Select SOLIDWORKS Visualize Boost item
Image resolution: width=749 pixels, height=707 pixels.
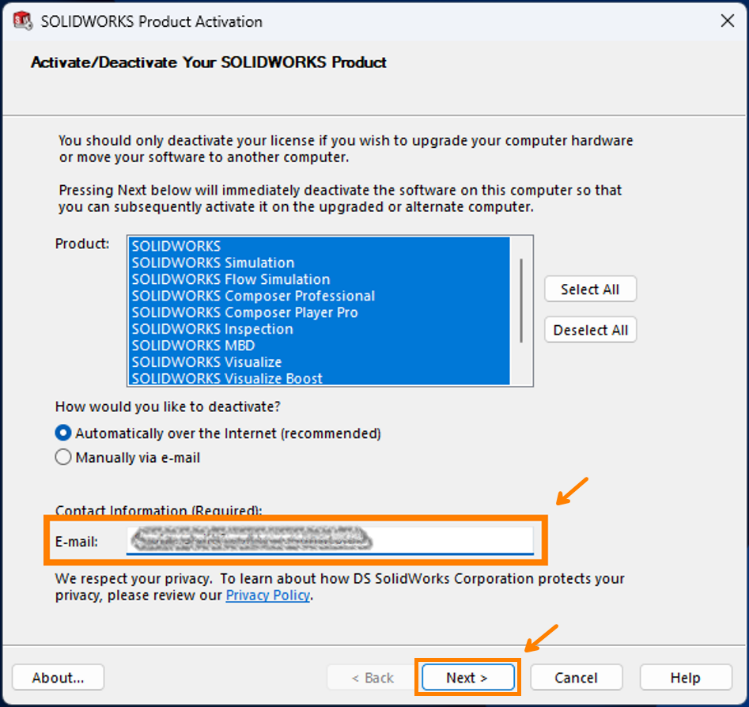226,378
